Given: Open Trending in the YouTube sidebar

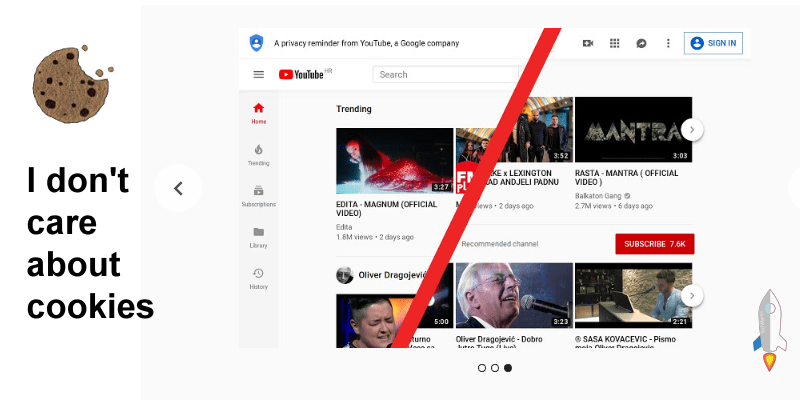Looking at the screenshot, I should click(x=258, y=154).
